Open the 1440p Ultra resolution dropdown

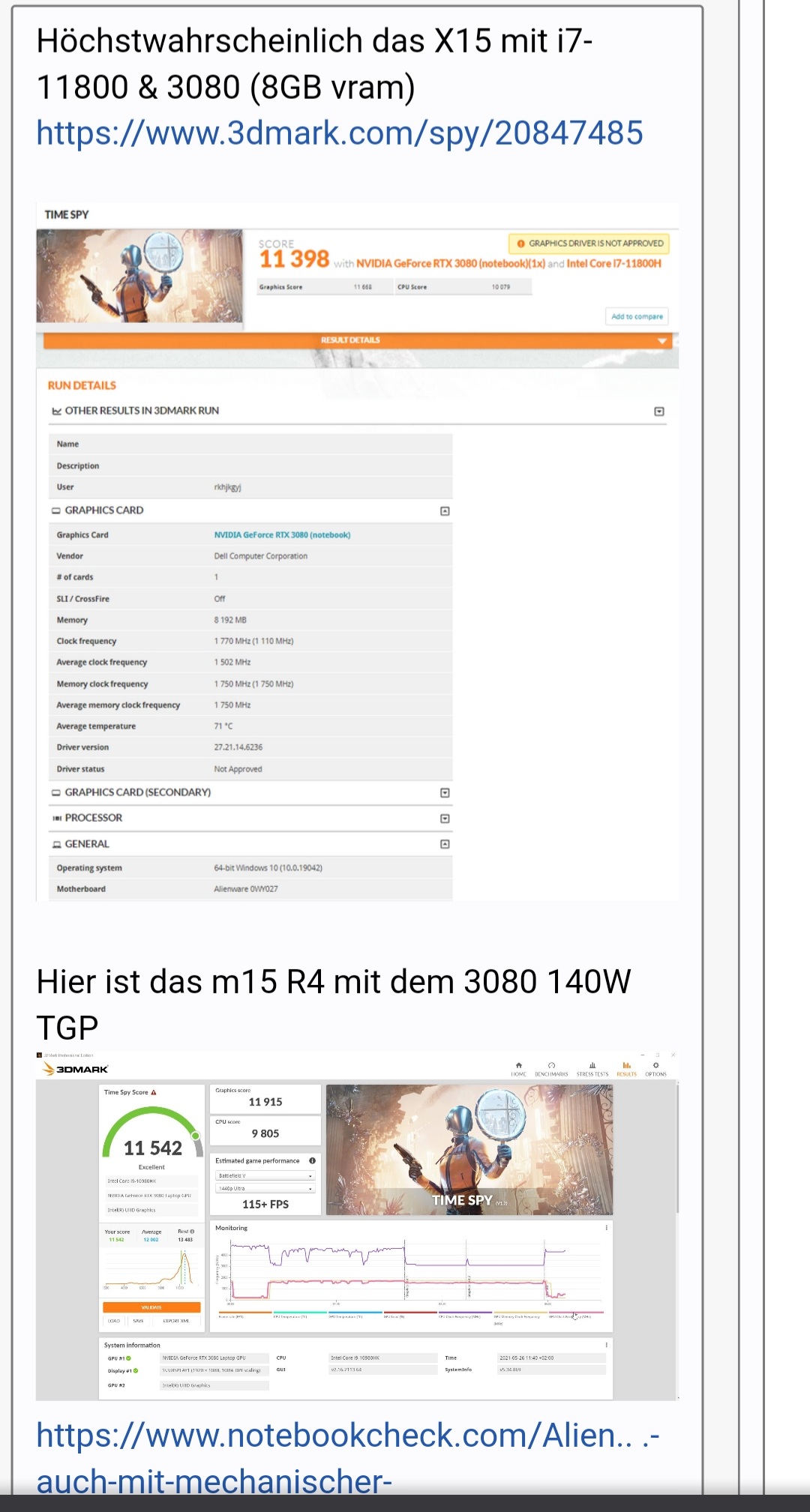click(x=265, y=1188)
